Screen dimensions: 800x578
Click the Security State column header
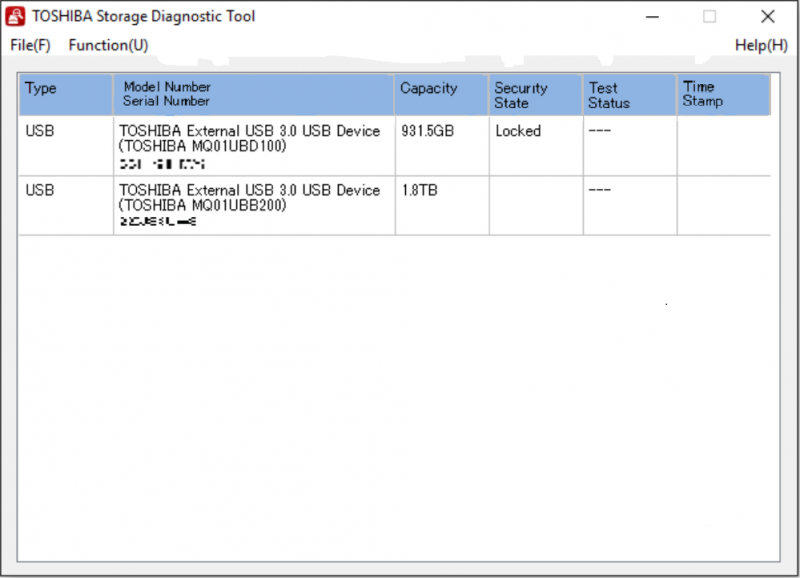point(536,95)
